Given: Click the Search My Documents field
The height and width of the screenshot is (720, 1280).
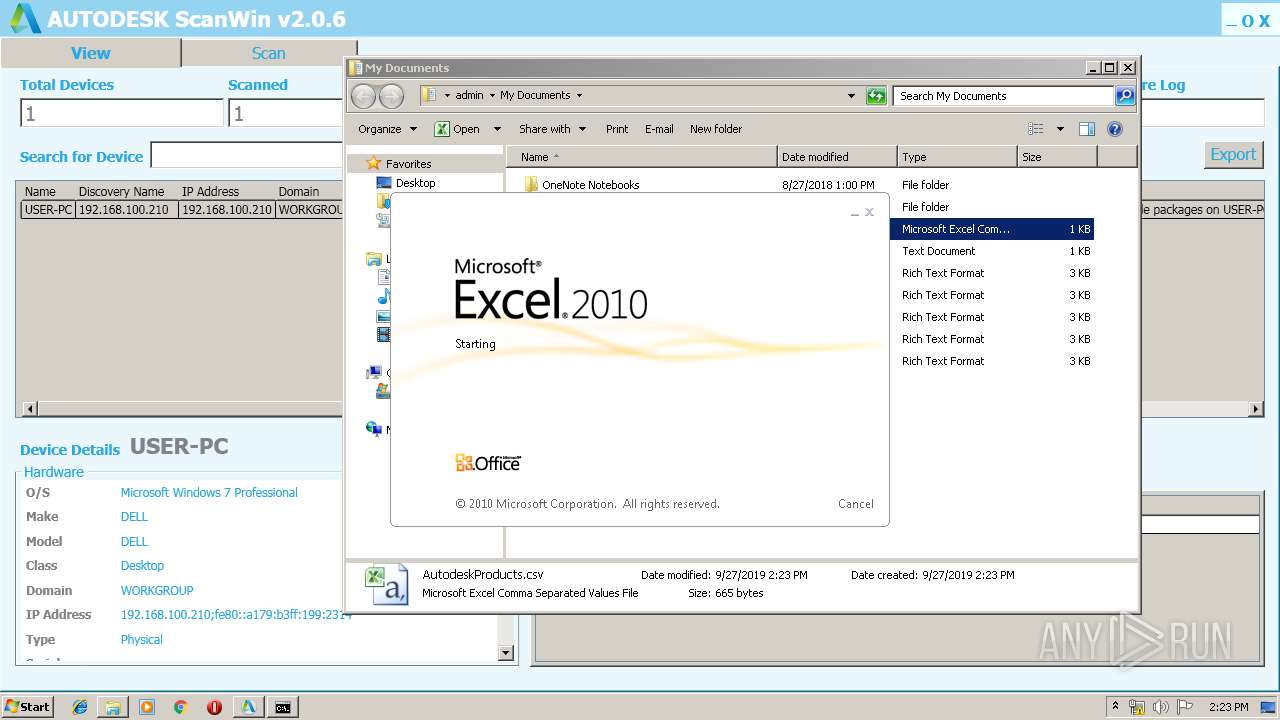Looking at the screenshot, I should click(1003, 96).
